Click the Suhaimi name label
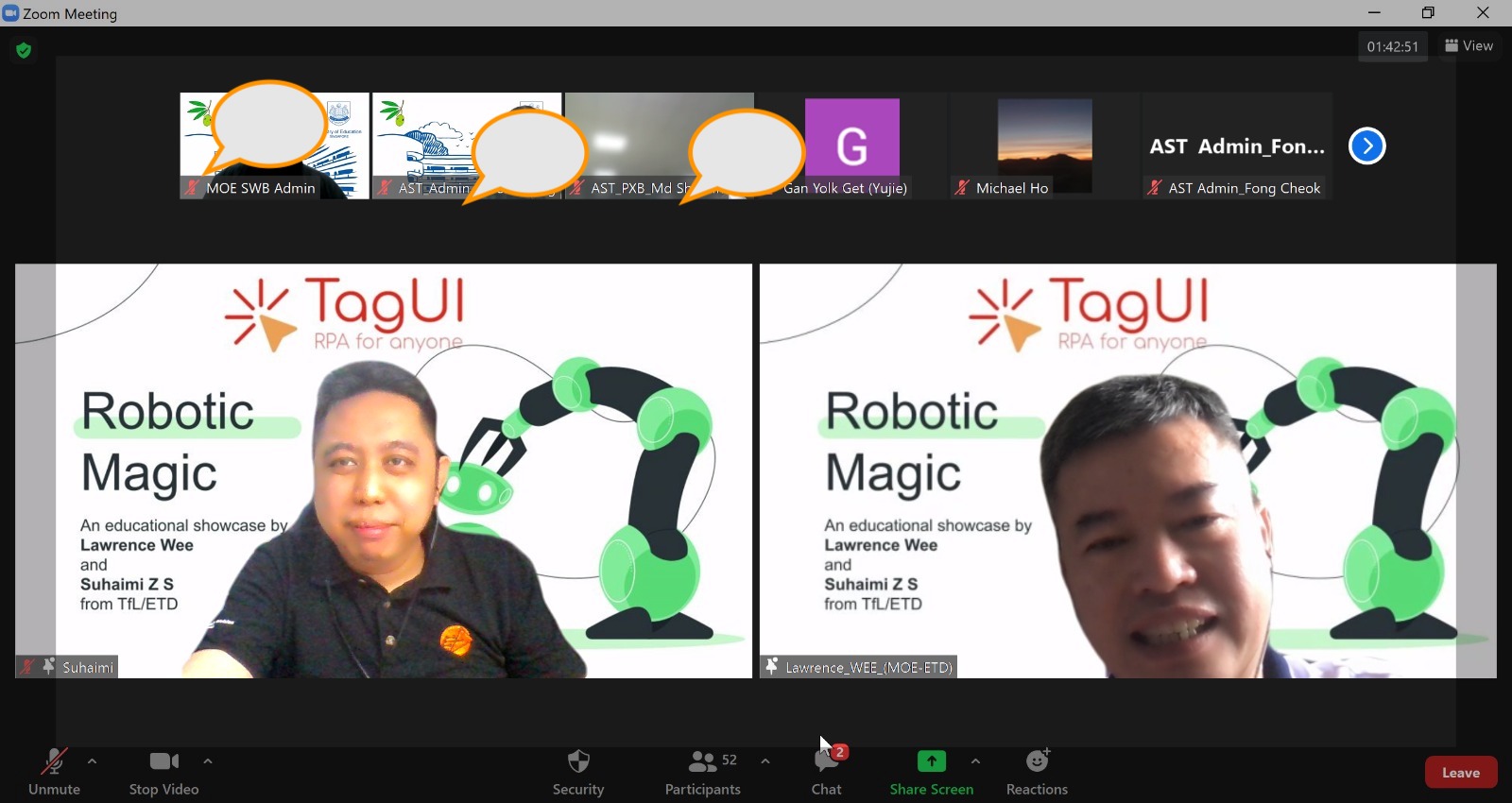Image resolution: width=1512 pixels, height=803 pixels. pos(88,667)
